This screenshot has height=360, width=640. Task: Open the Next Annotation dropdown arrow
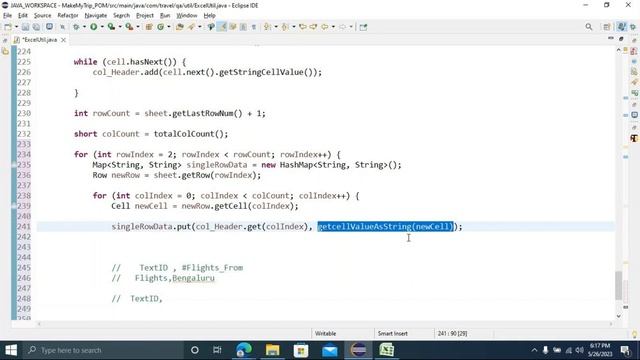(276, 27)
